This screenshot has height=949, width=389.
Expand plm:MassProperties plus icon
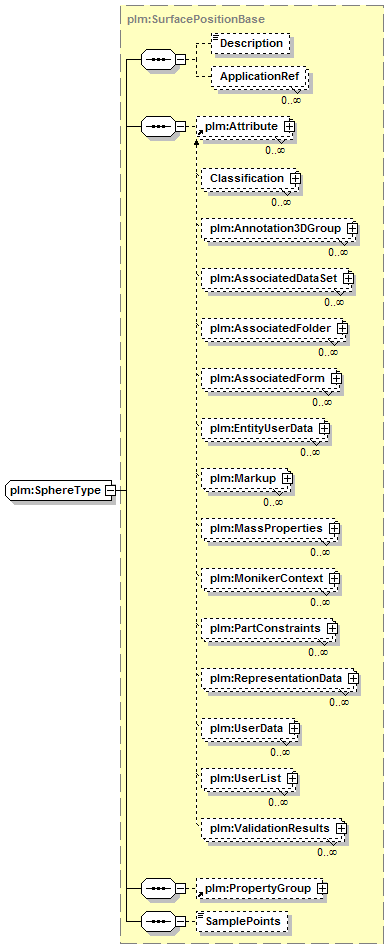[334, 528]
